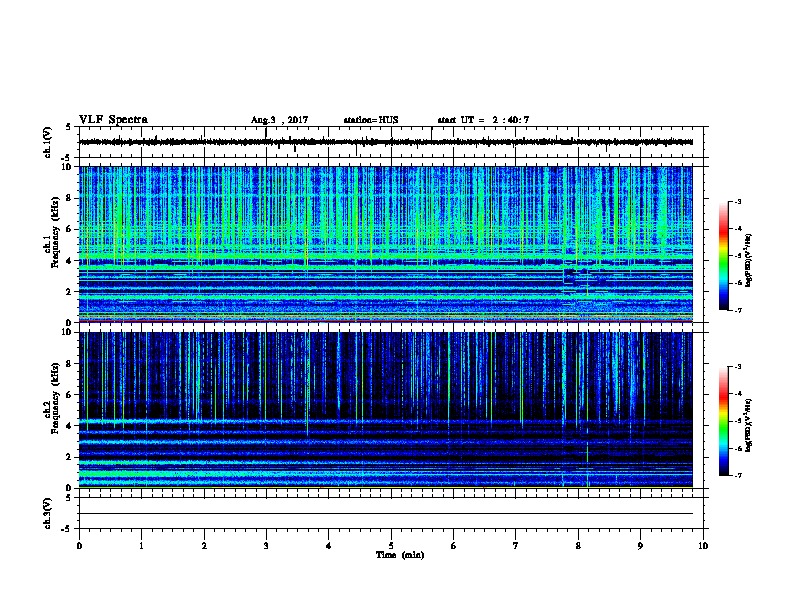Click time axis tick label "7"
Screen dimensions: 792x612
coord(516,546)
